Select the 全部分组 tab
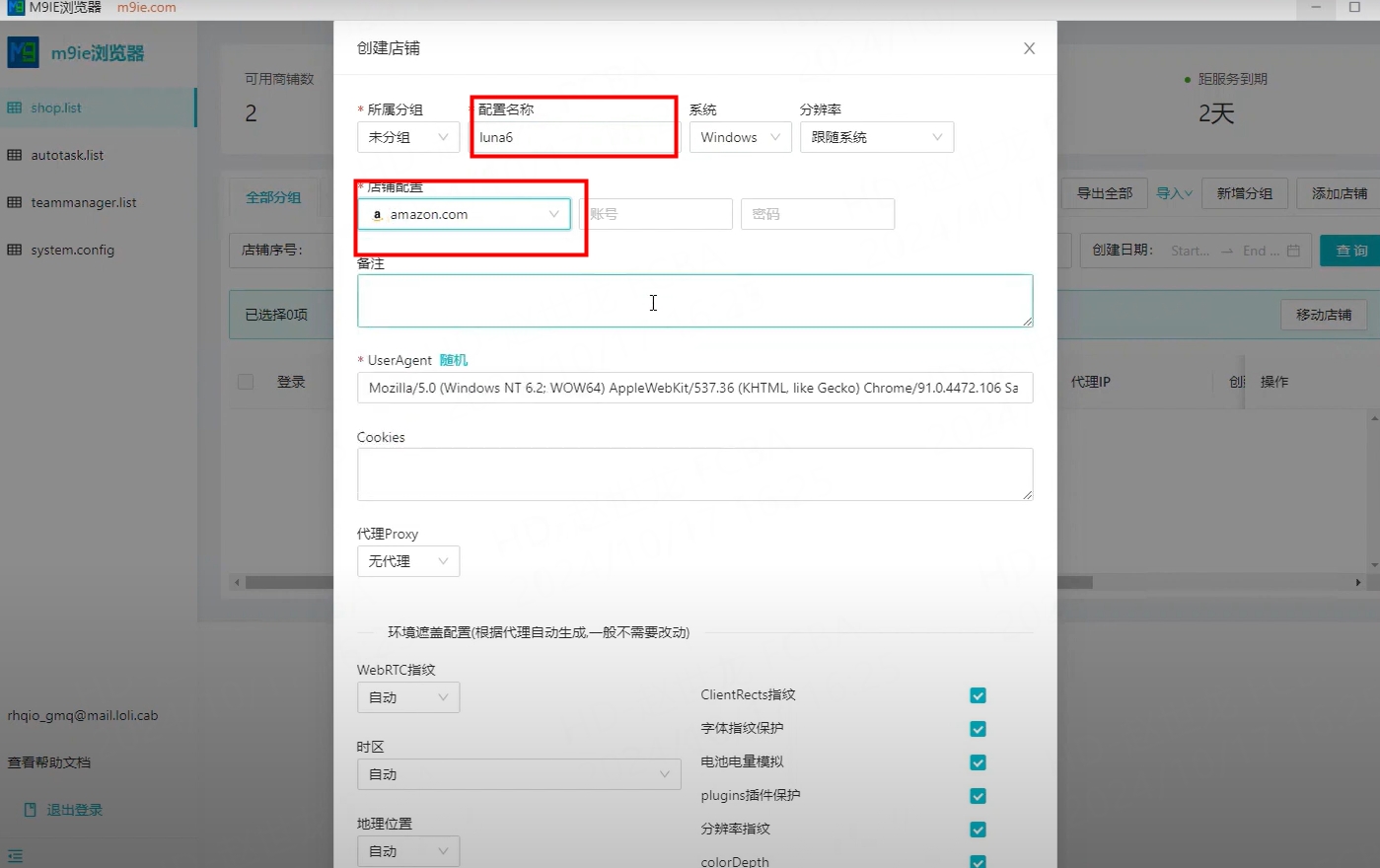This screenshot has width=1380, height=868. point(273,197)
